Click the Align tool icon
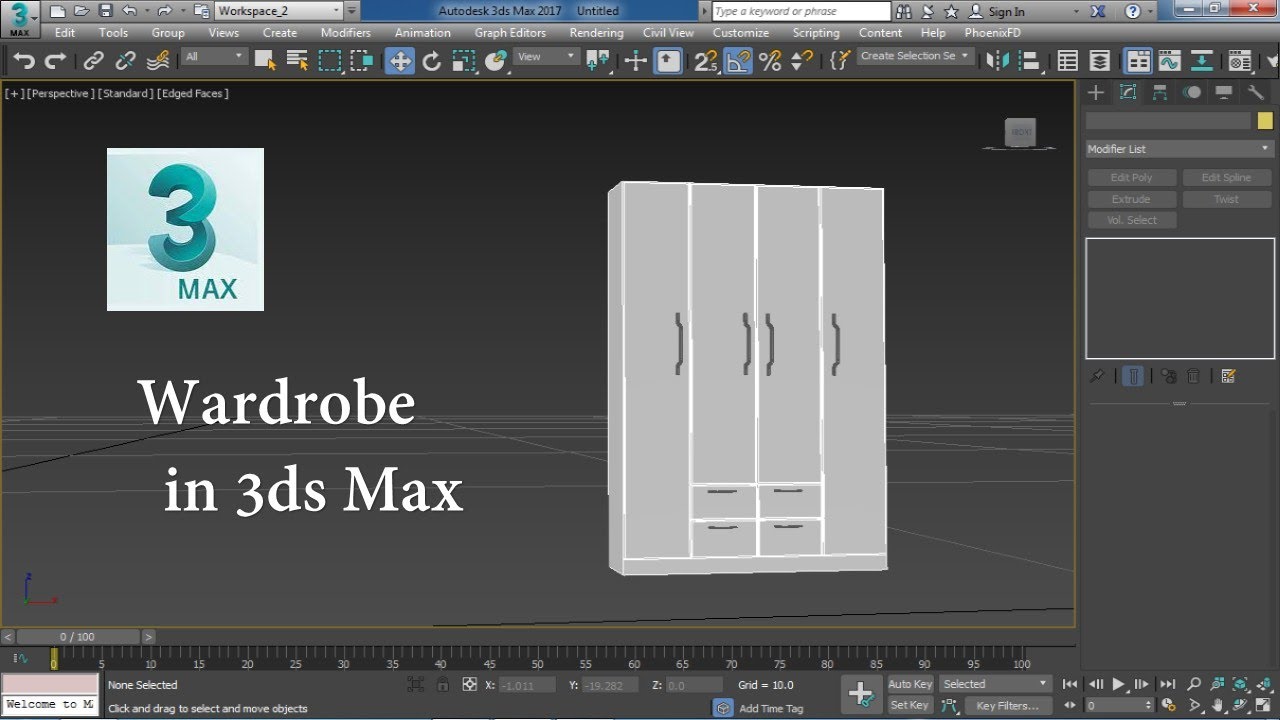 (x=1030, y=61)
